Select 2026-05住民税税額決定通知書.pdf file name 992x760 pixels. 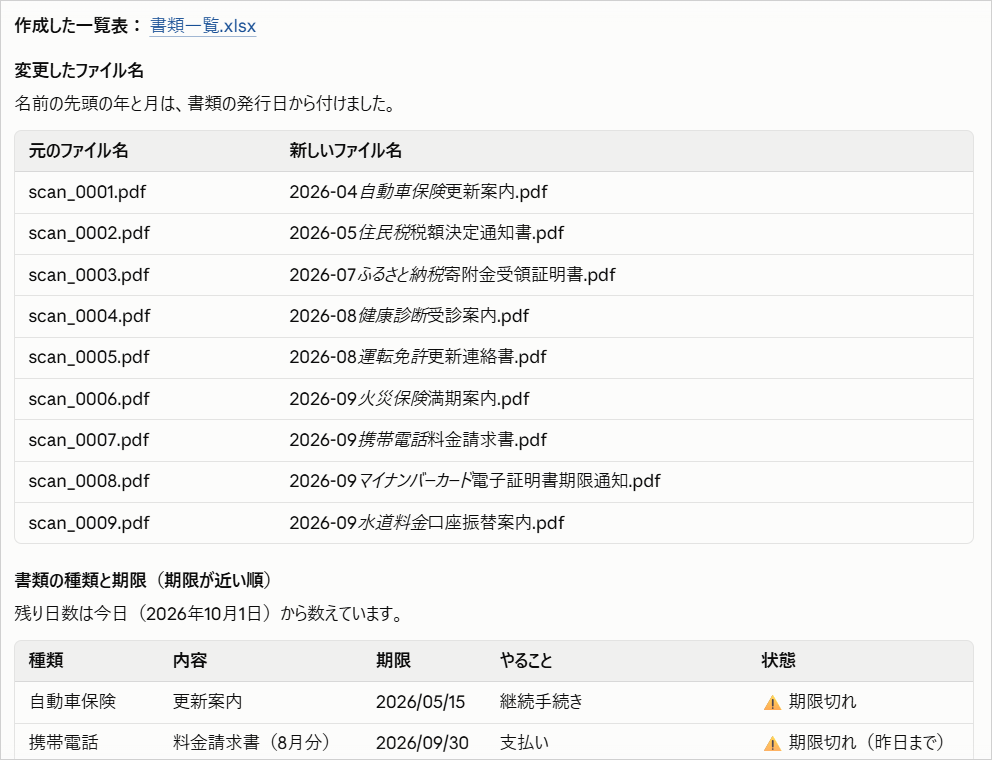(426, 234)
